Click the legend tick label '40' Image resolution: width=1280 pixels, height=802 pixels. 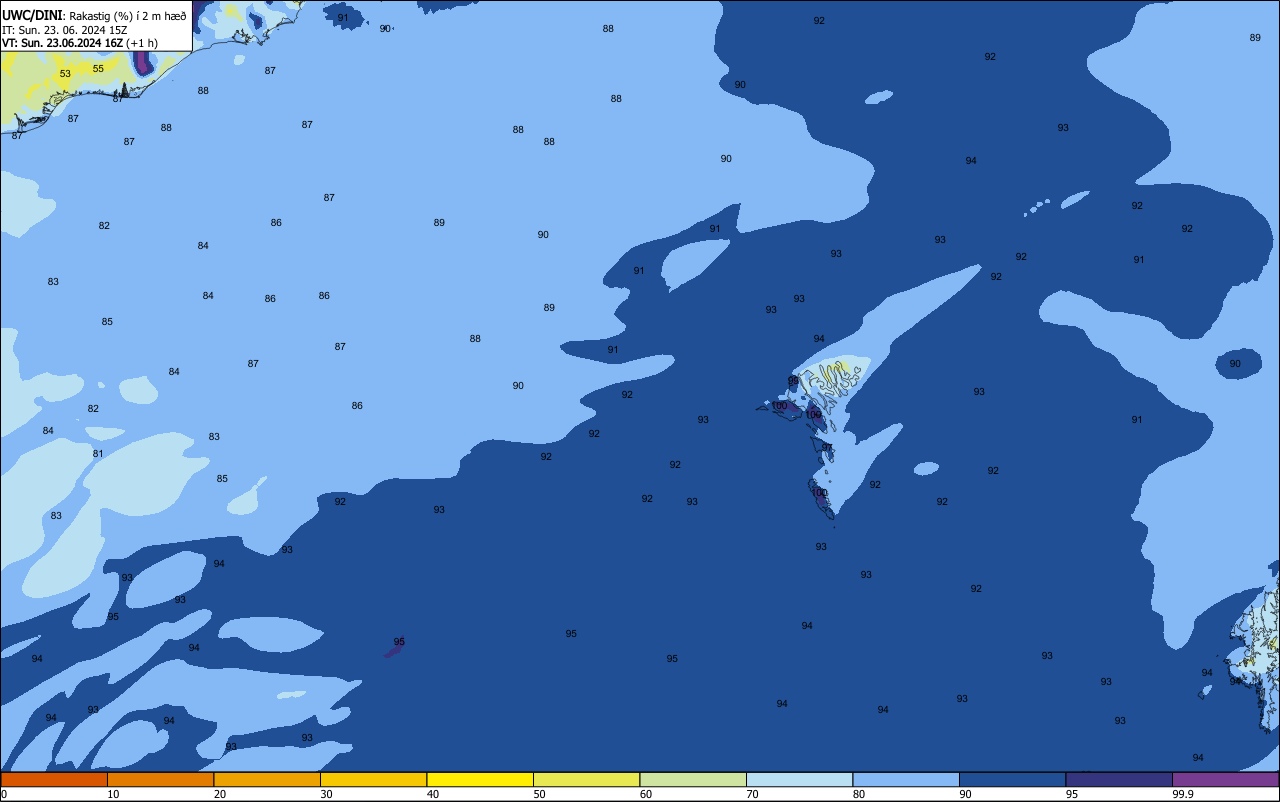(433, 794)
